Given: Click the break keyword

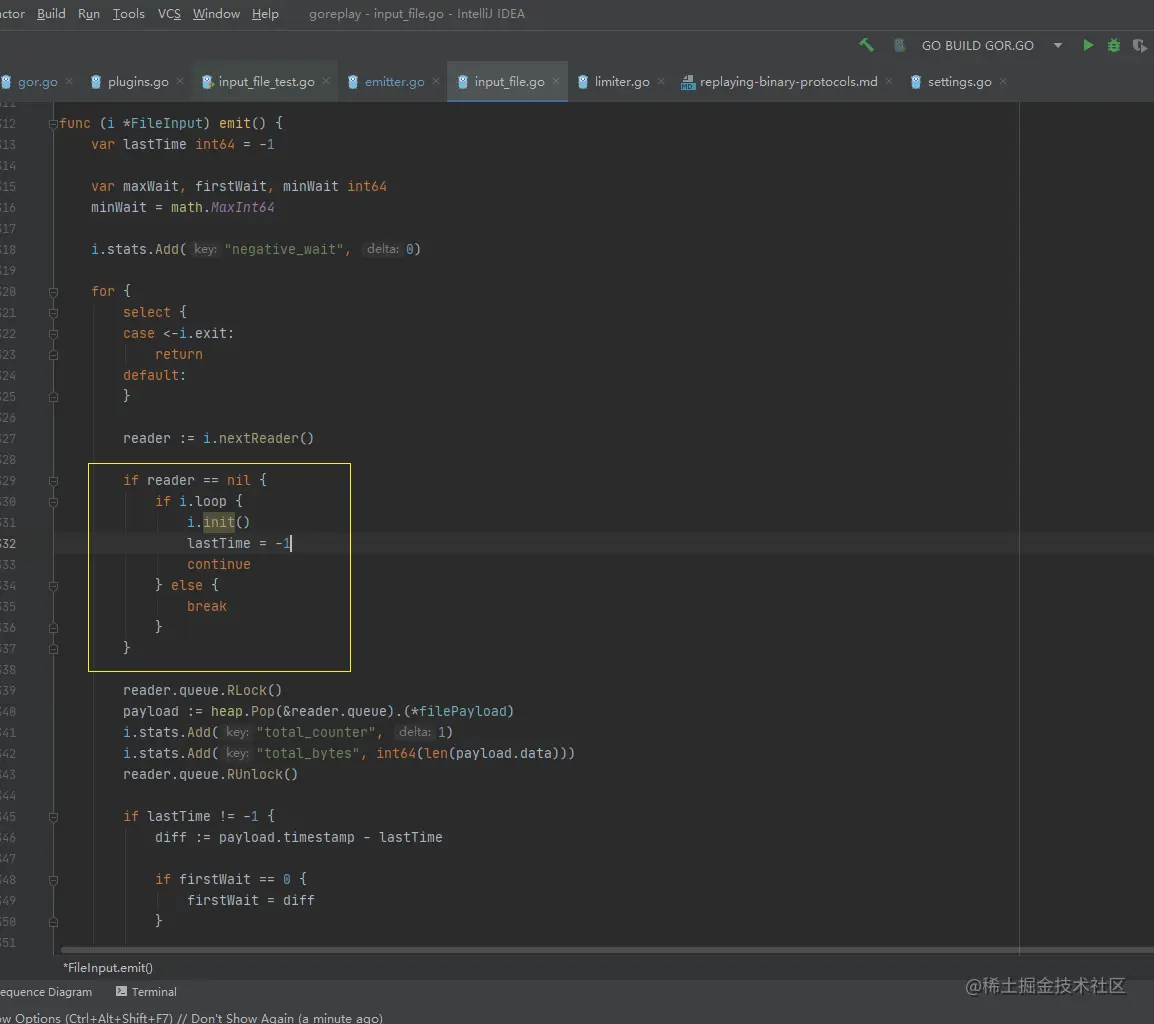Looking at the screenshot, I should [x=207, y=606].
